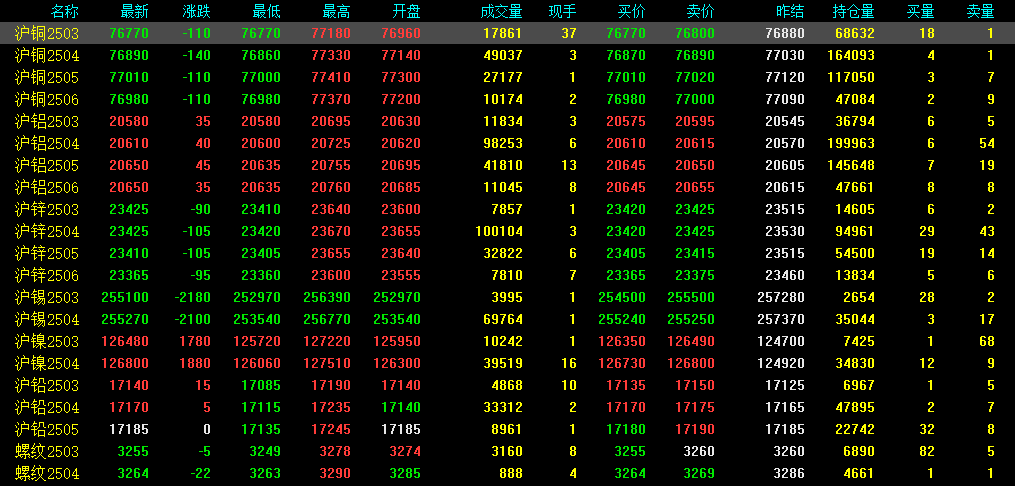Click the 开盘 column header
Image resolution: width=1015 pixels, height=486 pixels.
click(x=405, y=11)
